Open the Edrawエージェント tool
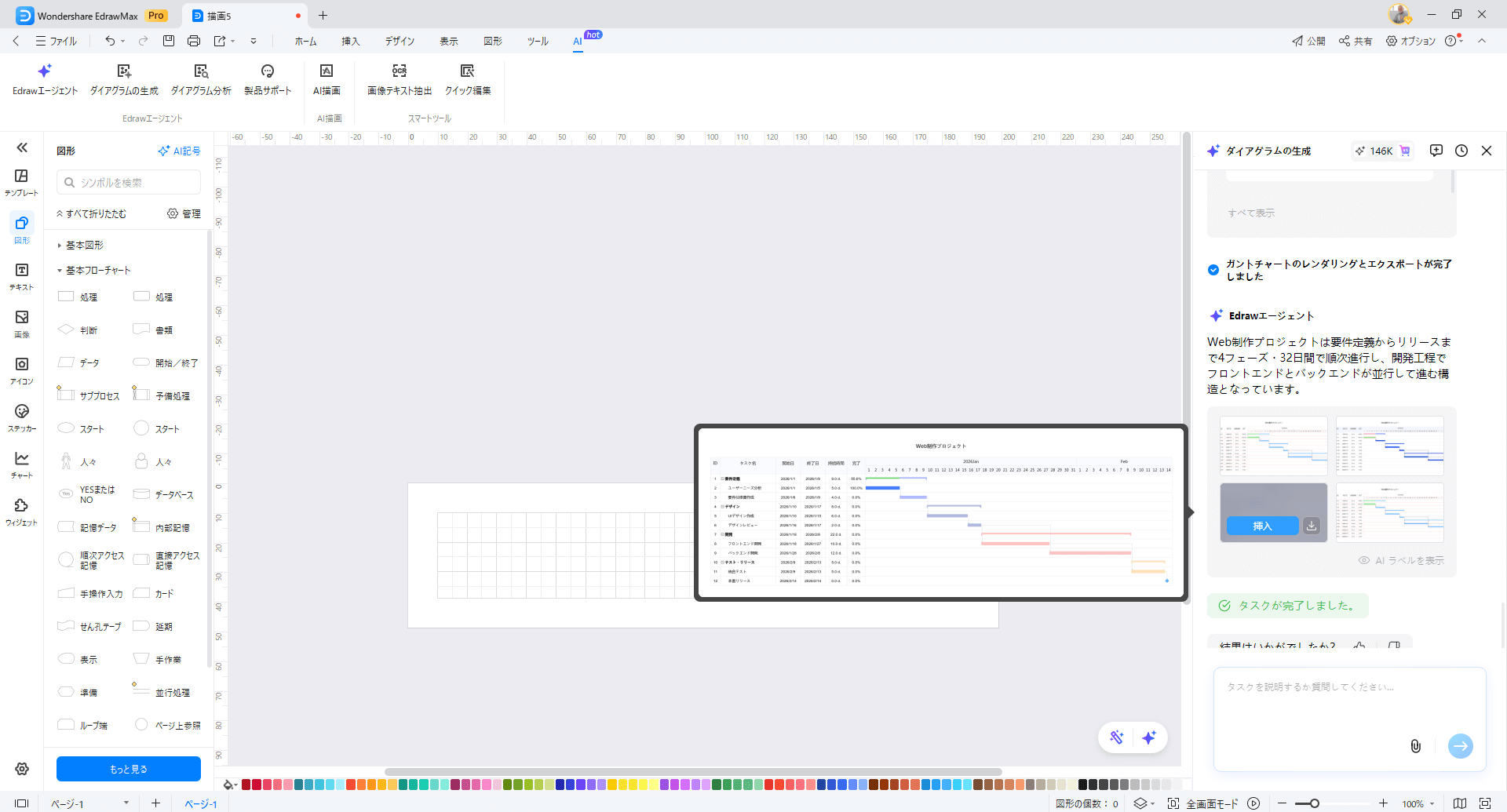Screen dimensions: 1507x812 45,79
